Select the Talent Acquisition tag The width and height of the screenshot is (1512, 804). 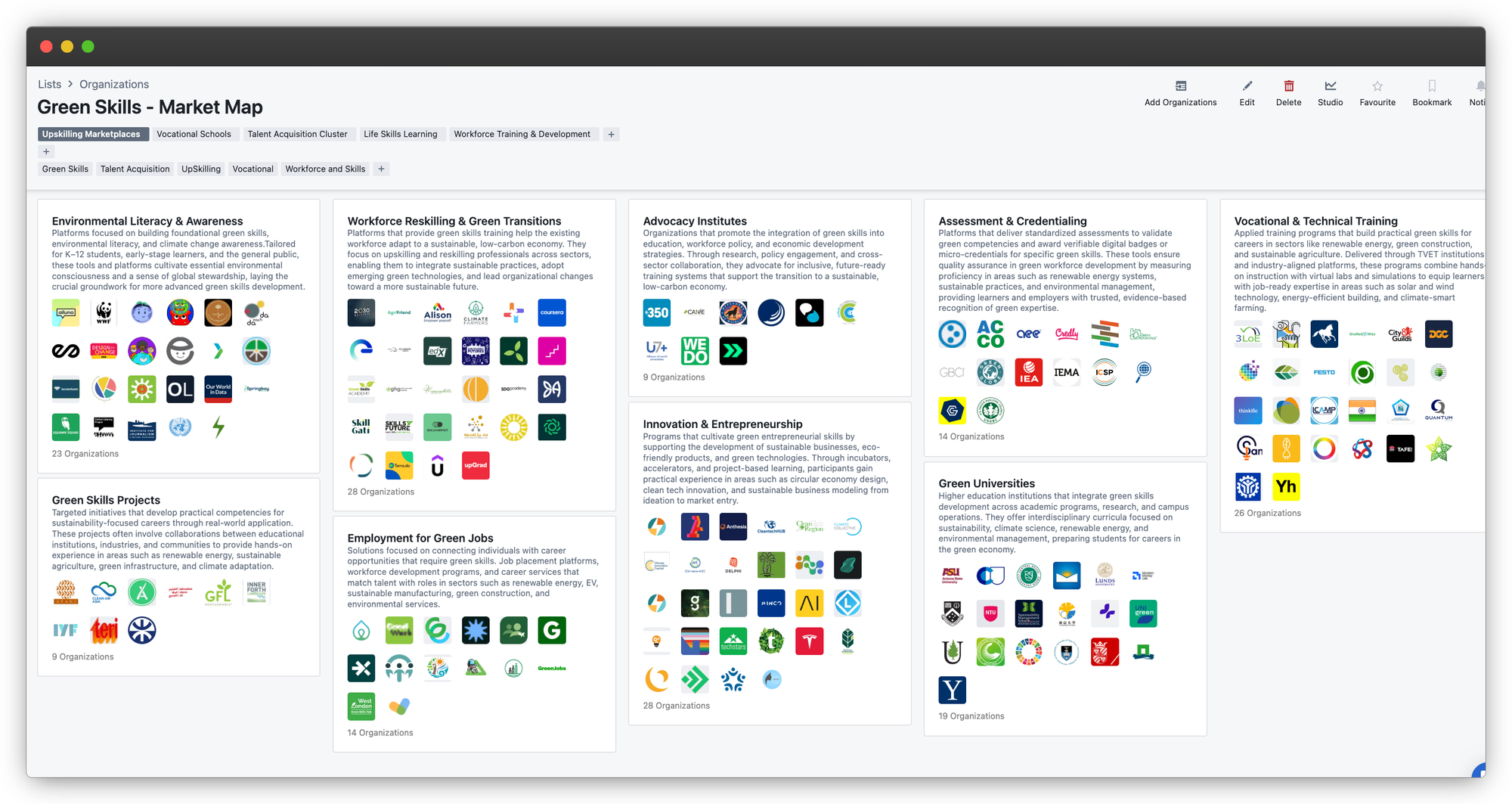click(x=135, y=169)
